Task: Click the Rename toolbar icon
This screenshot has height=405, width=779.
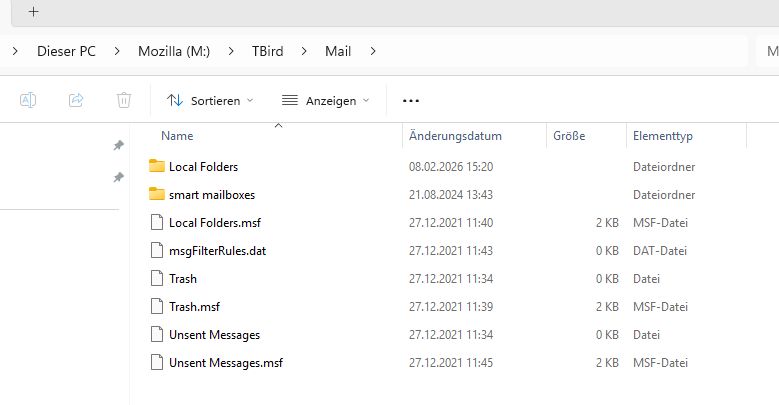Action: tap(29, 100)
